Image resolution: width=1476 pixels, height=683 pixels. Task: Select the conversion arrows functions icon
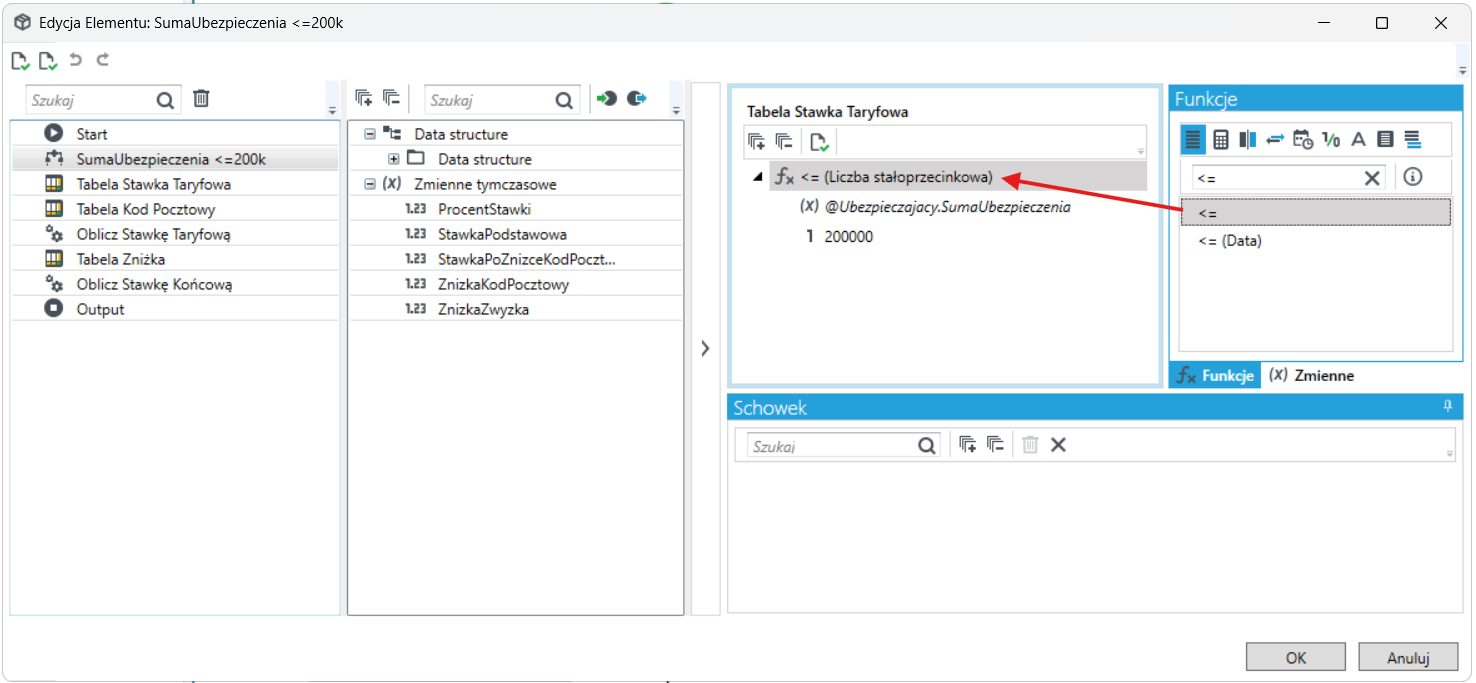pos(1275,140)
